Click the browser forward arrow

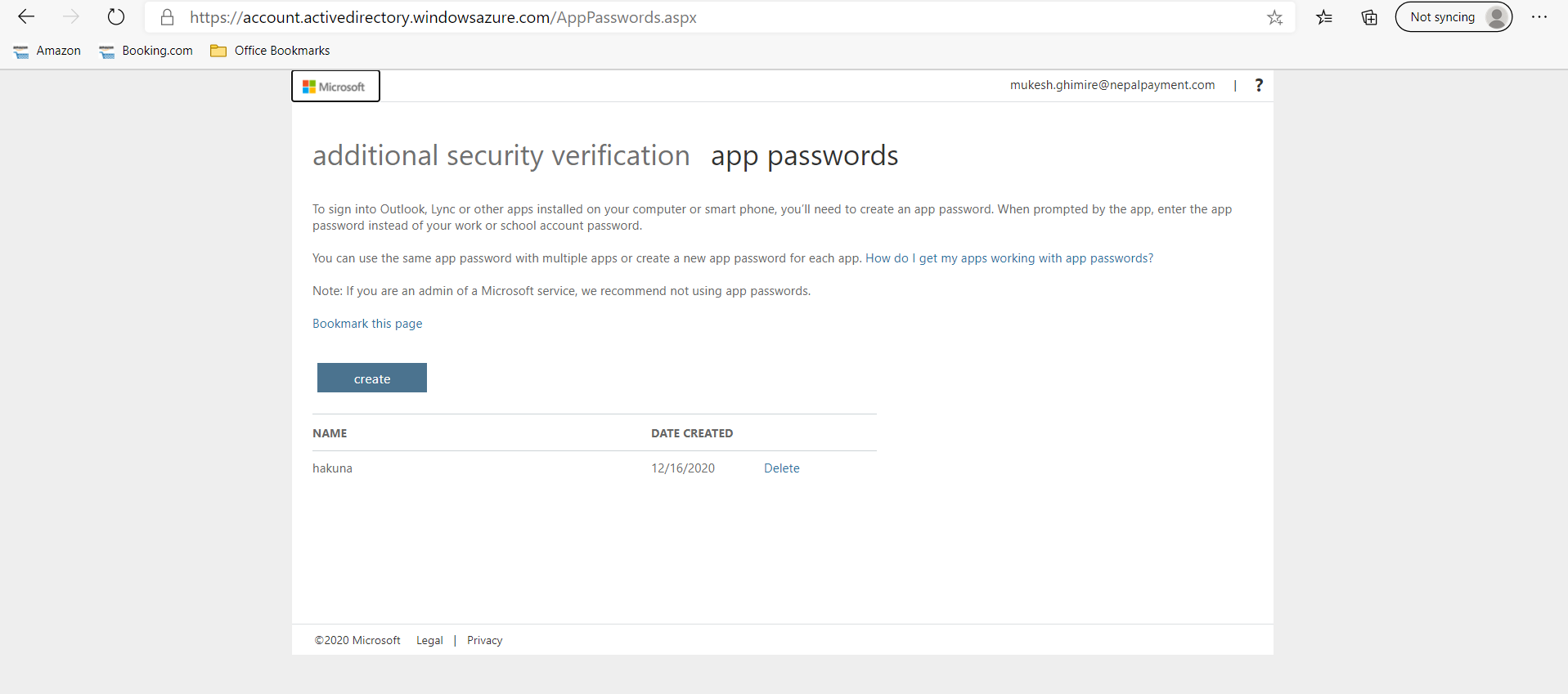click(x=71, y=17)
